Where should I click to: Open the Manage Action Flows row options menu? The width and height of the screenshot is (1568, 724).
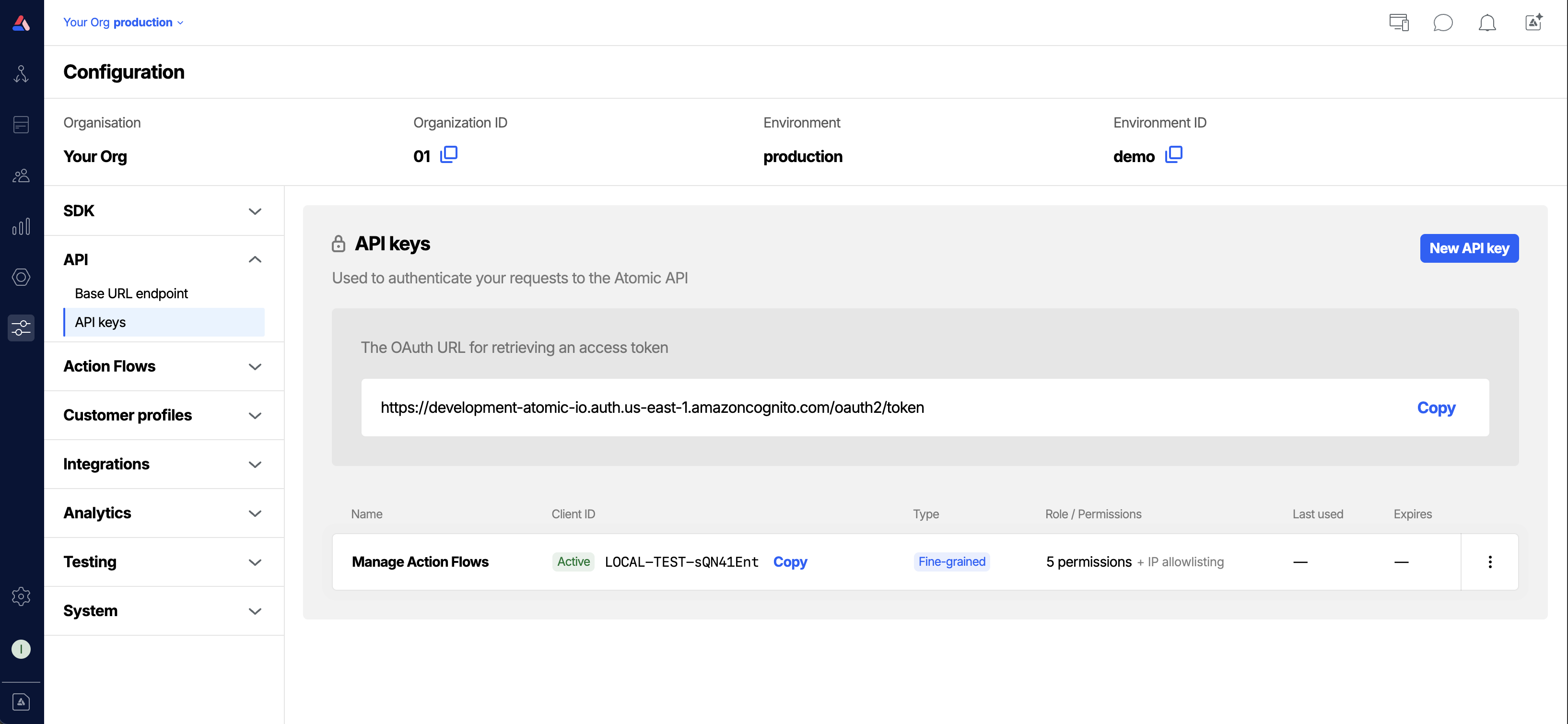pos(1489,561)
